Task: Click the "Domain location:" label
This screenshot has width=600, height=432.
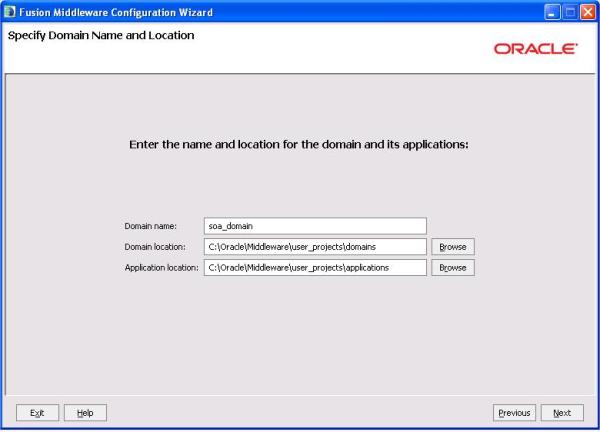Action: coord(155,247)
